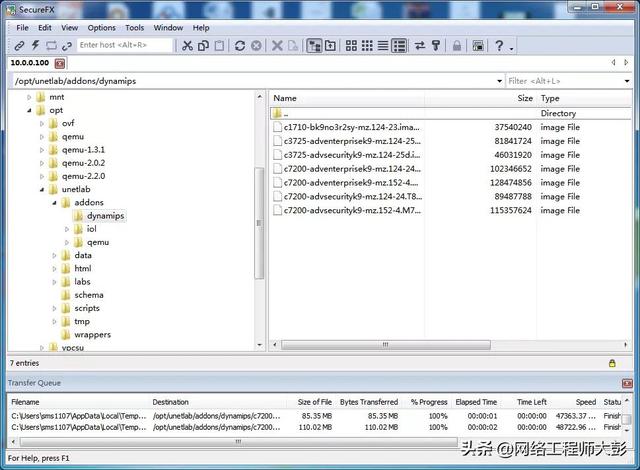Expand the mnt folder node
The height and width of the screenshot is (470, 640).
[29, 97]
